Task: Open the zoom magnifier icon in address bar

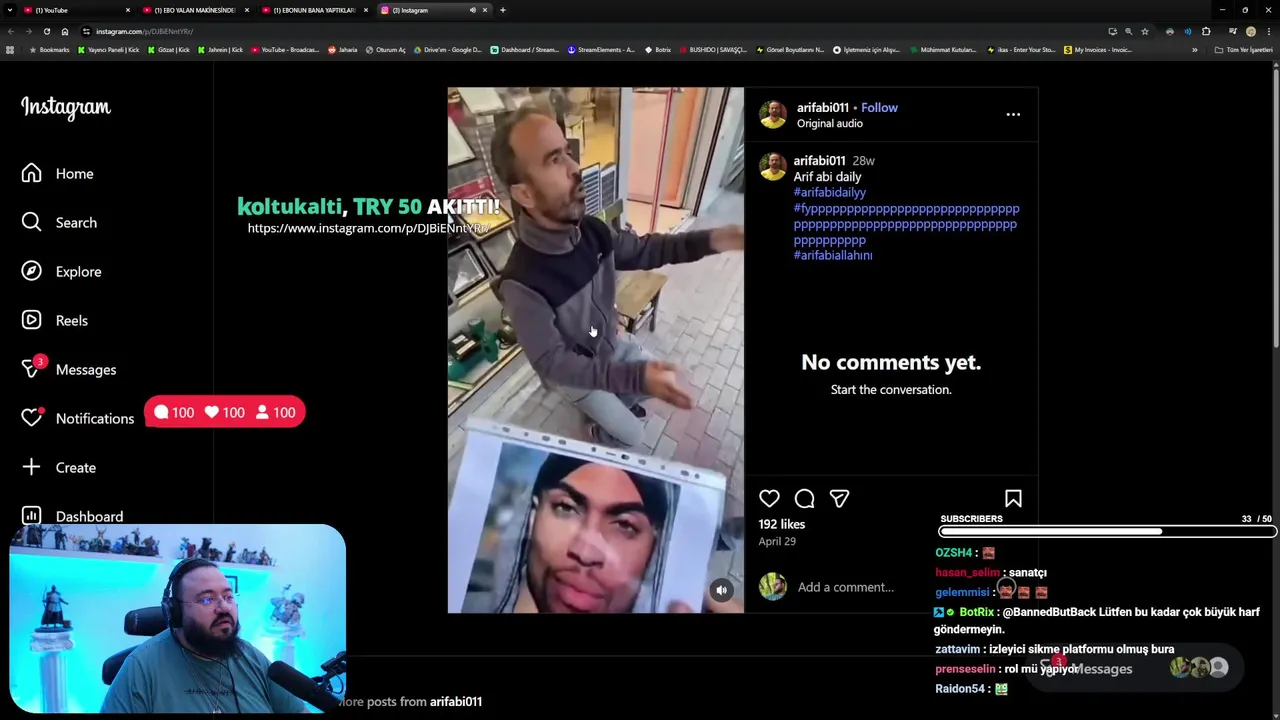Action: click(x=1128, y=31)
